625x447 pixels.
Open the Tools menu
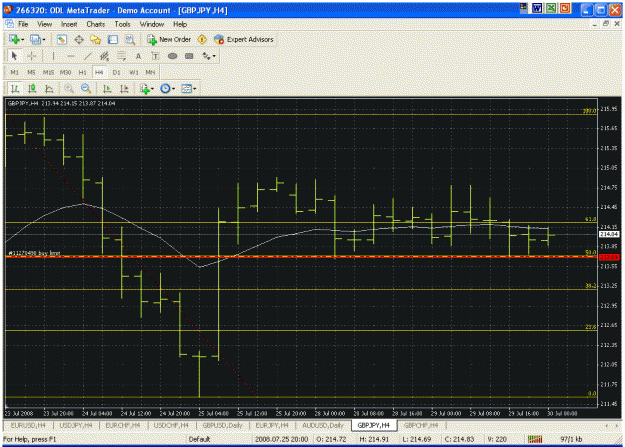pos(122,24)
